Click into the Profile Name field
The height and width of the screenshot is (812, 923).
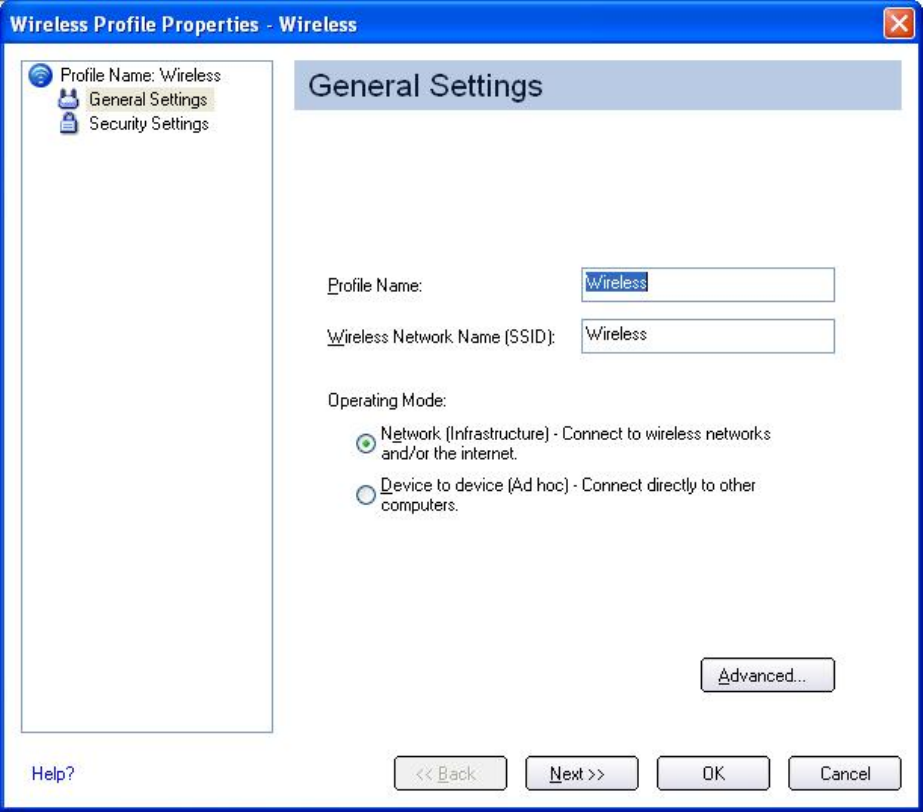[708, 285]
